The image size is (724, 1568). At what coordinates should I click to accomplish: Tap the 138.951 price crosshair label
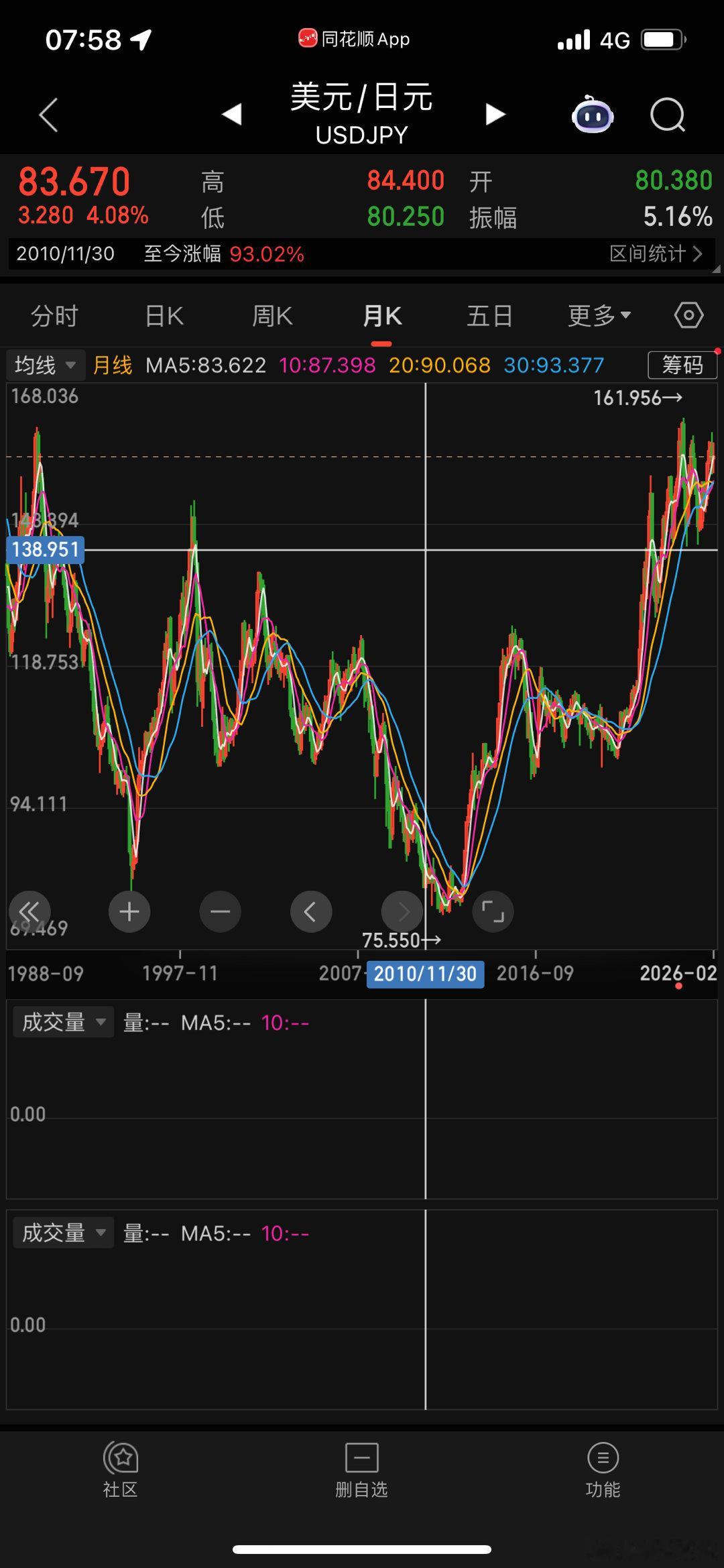45,550
